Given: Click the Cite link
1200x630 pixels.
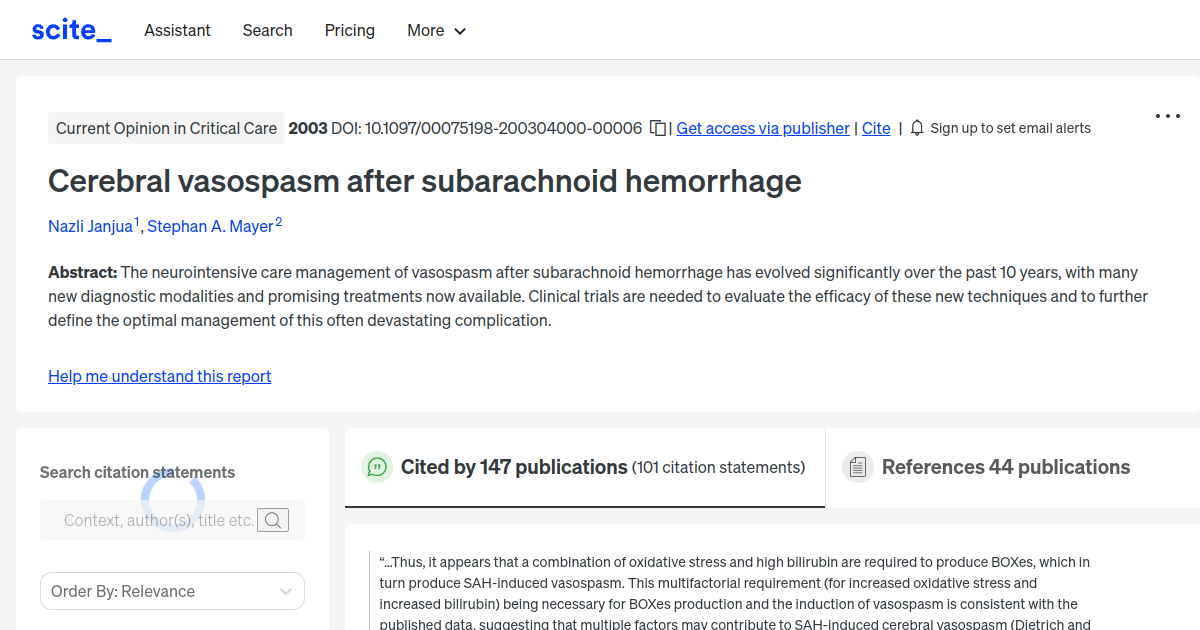Looking at the screenshot, I should coord(876,128).
